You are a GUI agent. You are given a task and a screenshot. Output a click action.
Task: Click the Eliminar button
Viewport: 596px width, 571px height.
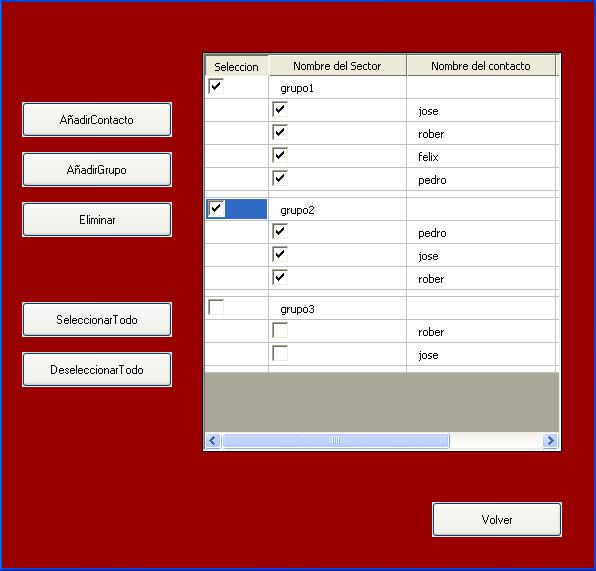tap(97, 220)
